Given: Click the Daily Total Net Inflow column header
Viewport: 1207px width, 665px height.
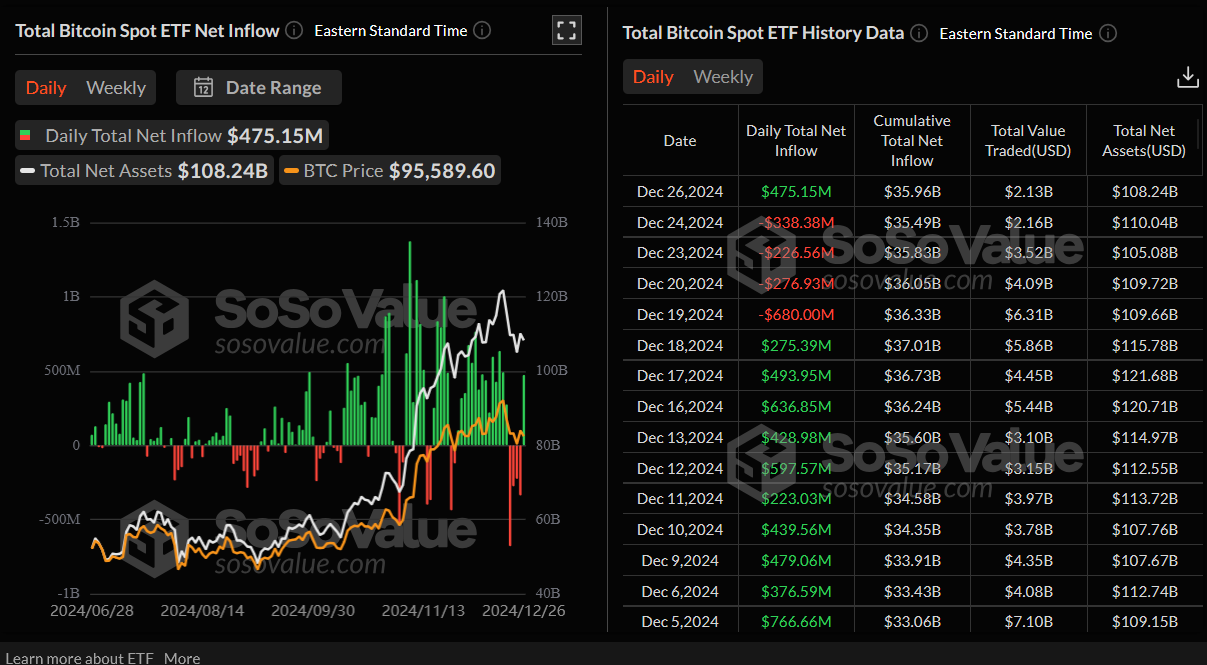Looking at the screenshot, I should pos(796,141).
